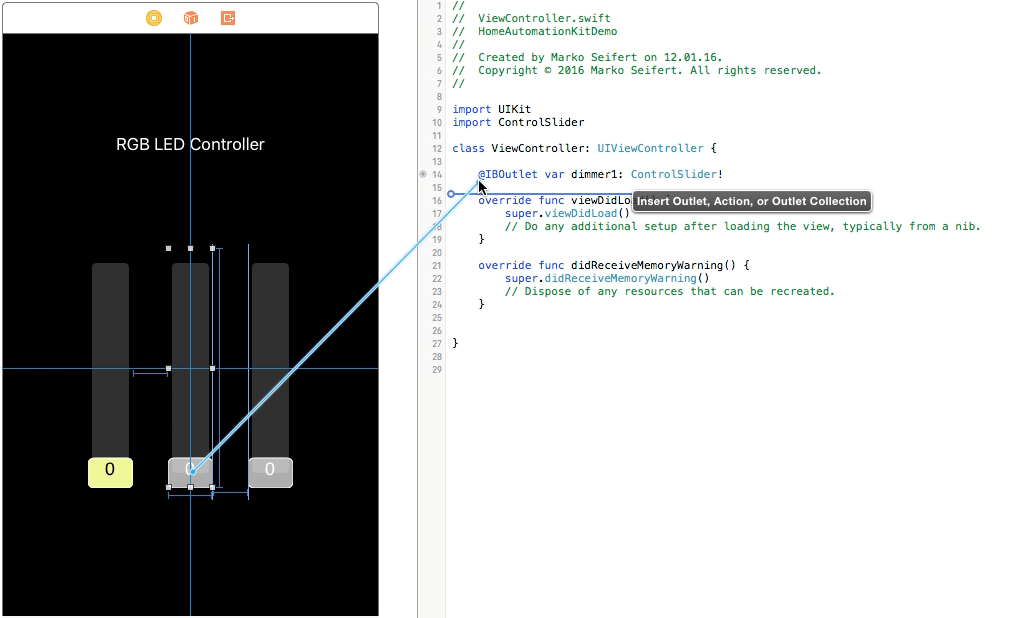Click the Exit segue icon in the scene dock
The width and height of the screenshot is (1011, 618).
tap(227, 17)
